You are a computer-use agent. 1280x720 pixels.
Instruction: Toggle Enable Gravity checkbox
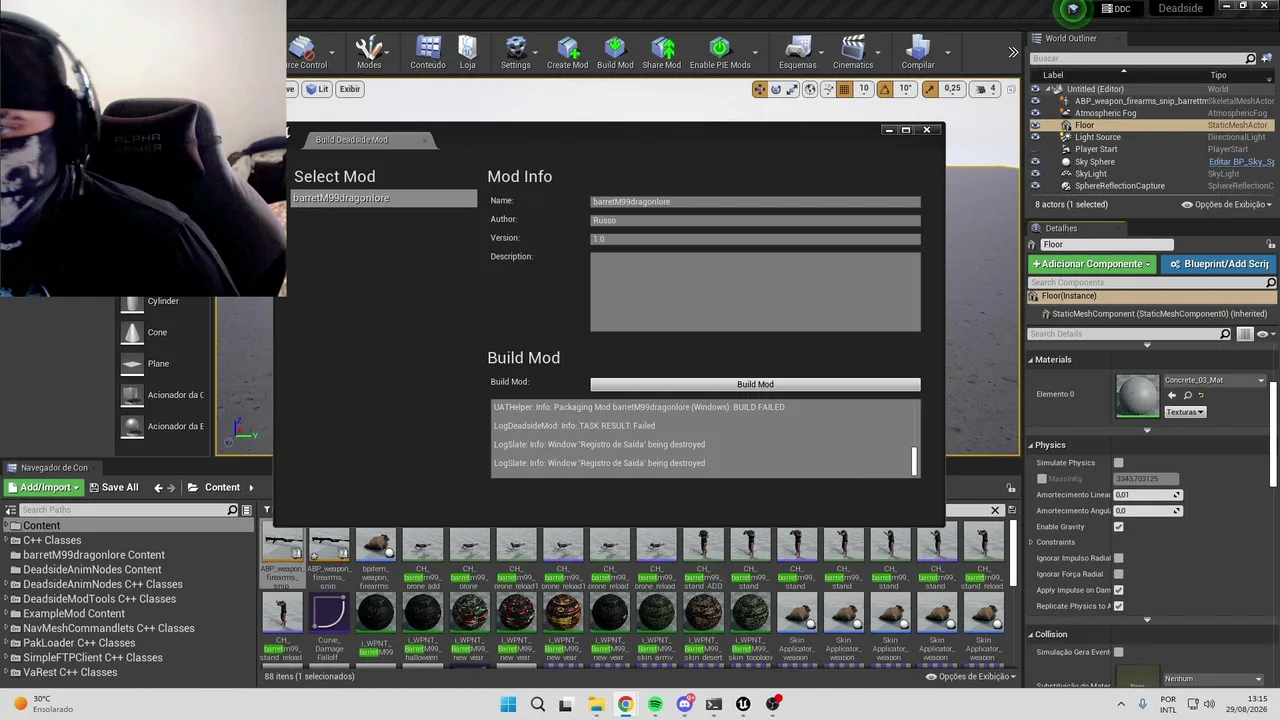1118,527
